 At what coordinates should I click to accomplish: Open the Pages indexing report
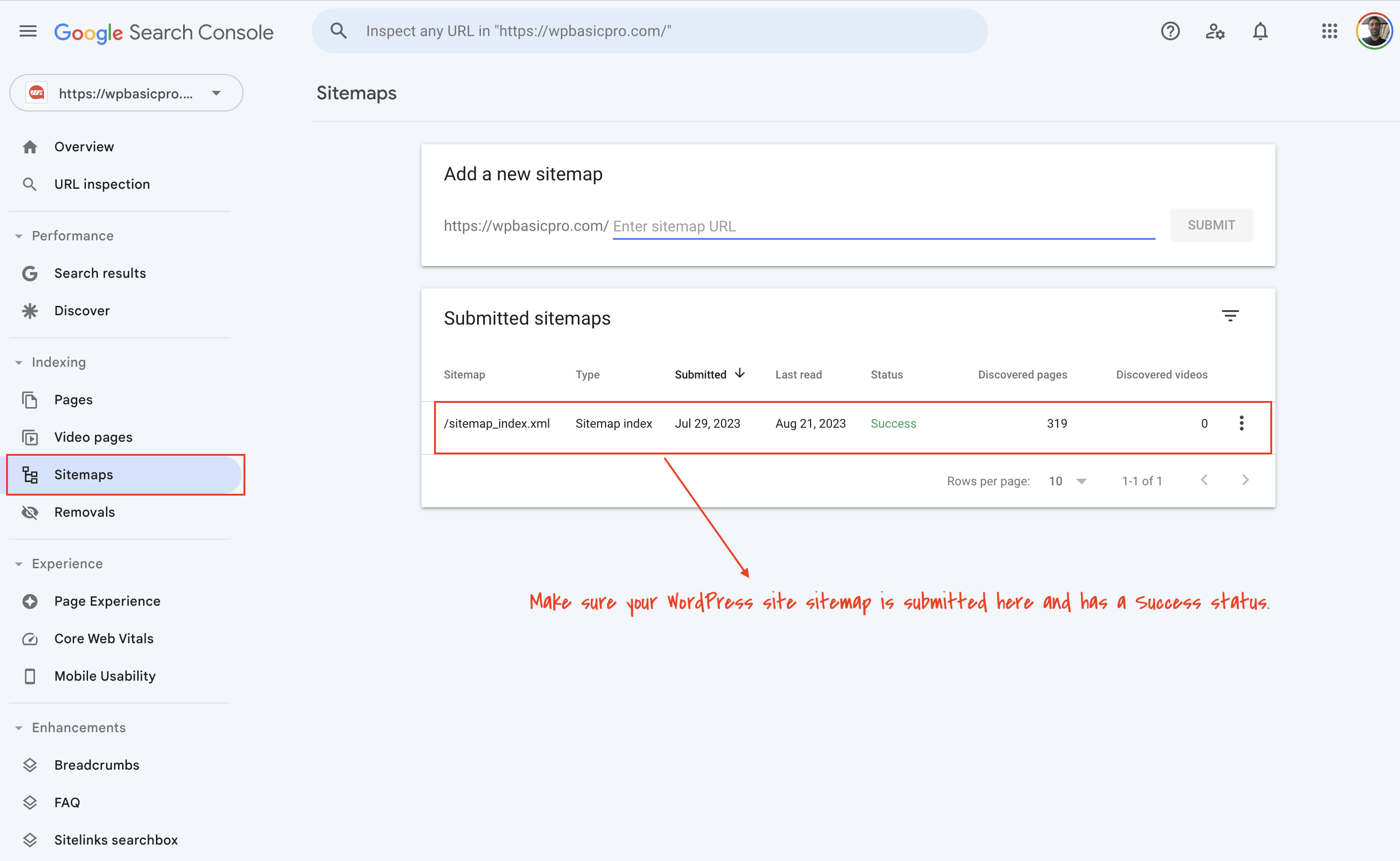74,400
